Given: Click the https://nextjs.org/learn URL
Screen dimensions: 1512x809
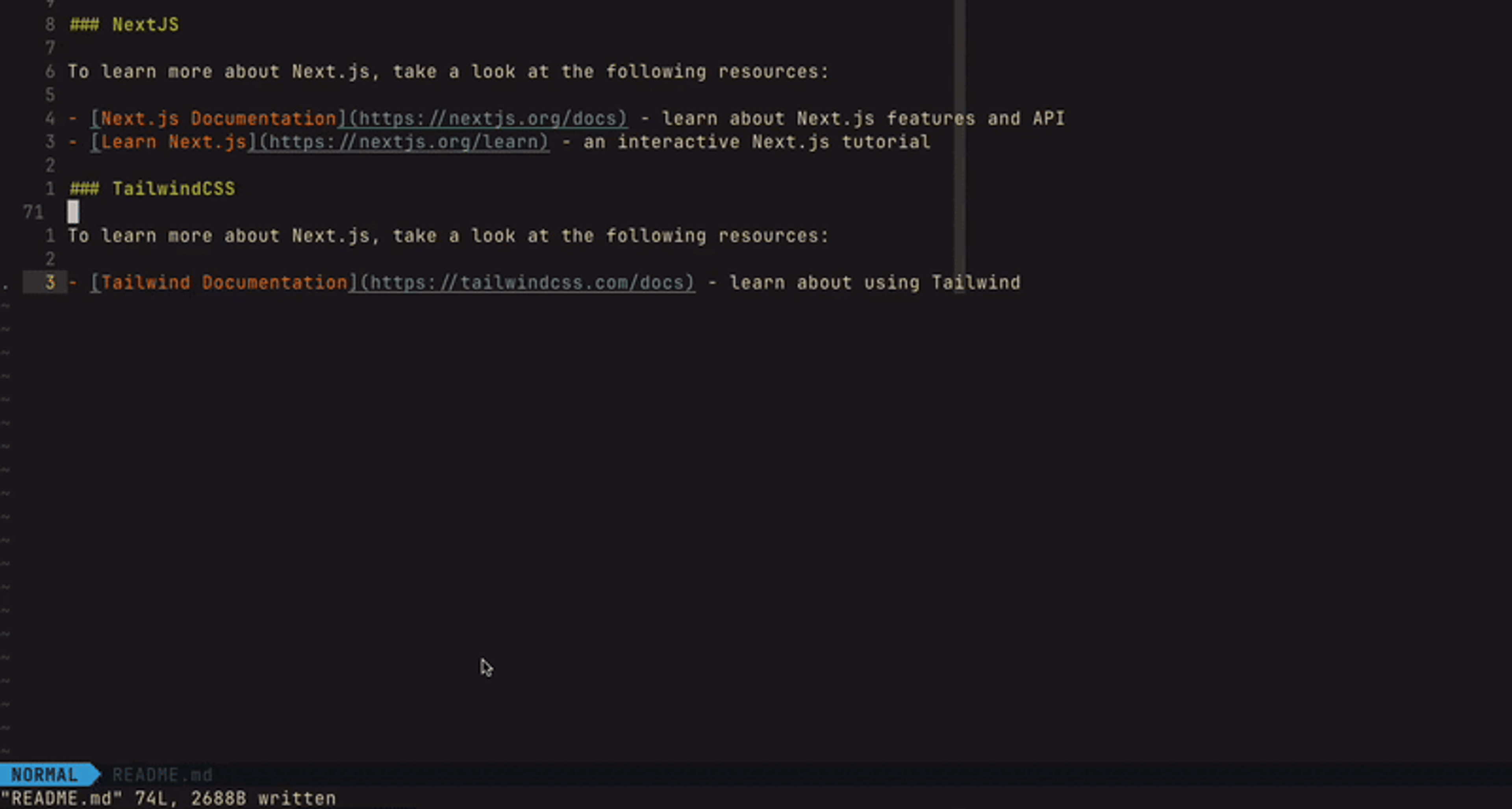Looking at the screenshot, I should coord(404,142).
